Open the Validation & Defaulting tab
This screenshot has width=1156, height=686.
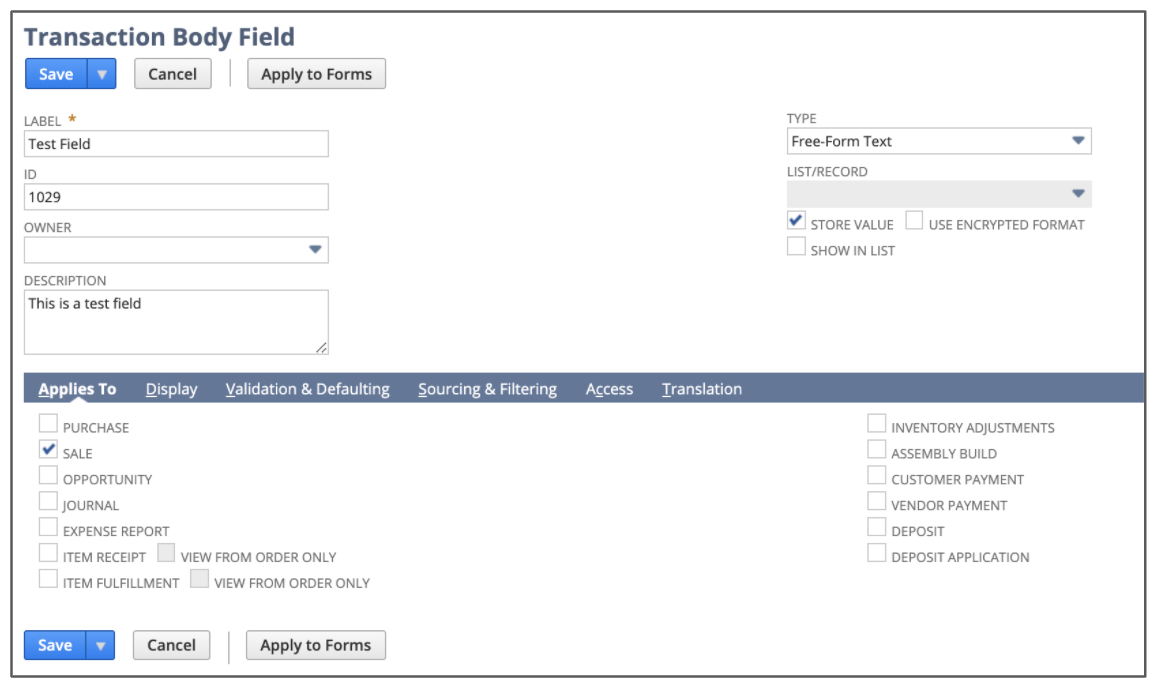[x=307, y=389]
